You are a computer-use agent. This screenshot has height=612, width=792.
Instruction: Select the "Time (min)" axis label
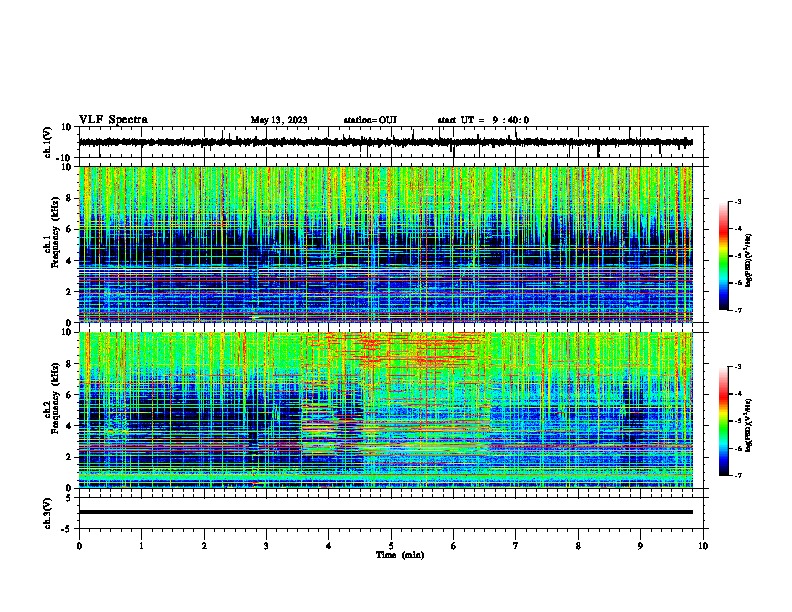[400, 555]
